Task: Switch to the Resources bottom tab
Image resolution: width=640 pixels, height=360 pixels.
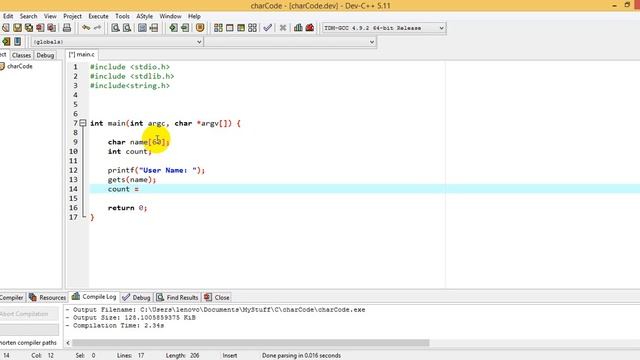Action: 47,298
